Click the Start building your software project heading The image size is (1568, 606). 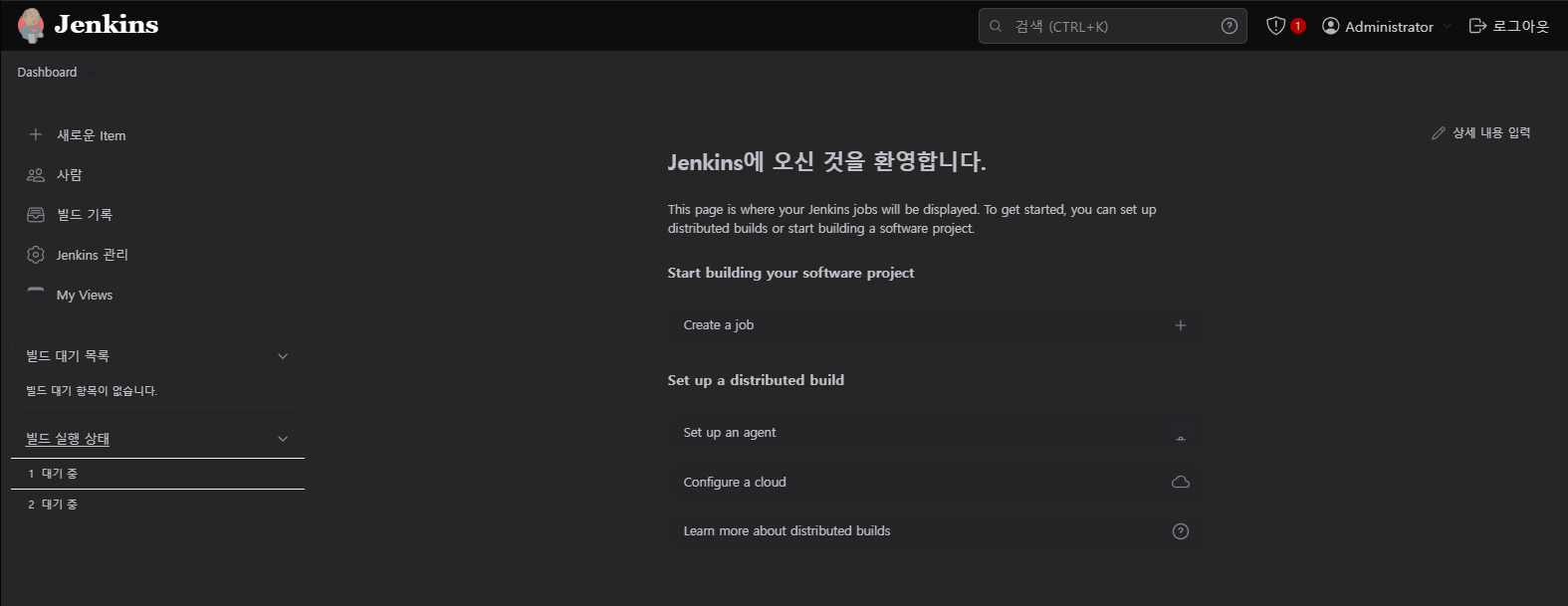coord(790,273)
